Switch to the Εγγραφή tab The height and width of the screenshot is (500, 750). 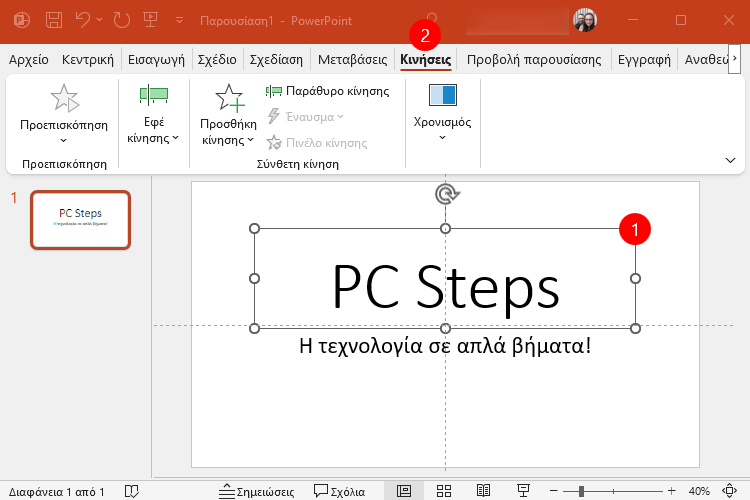644,60
